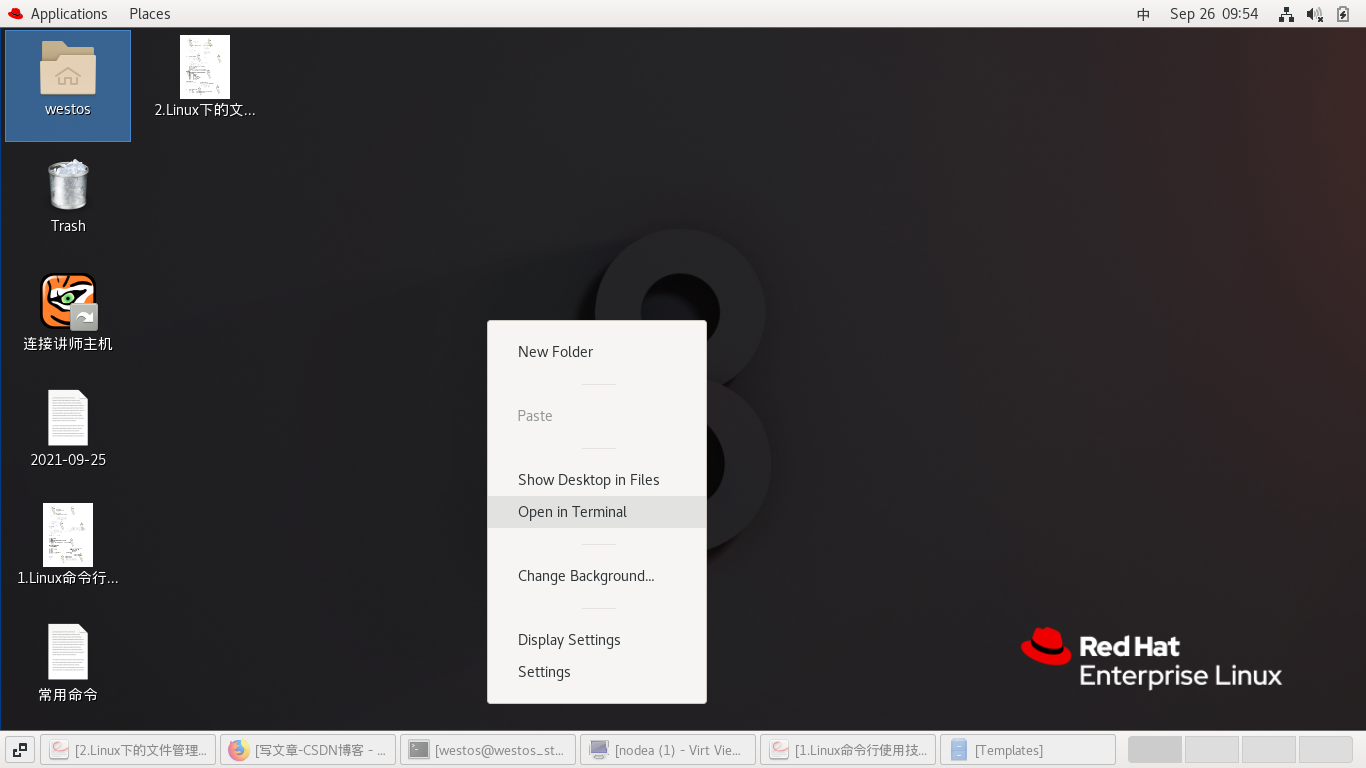Switch to the [Templates] window
Screen dimensions: 1366x768
coord(1028,750)
